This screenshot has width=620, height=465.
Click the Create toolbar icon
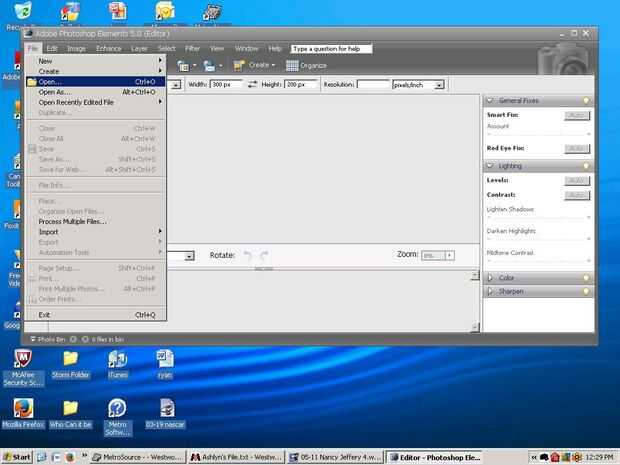click(239, 65)
